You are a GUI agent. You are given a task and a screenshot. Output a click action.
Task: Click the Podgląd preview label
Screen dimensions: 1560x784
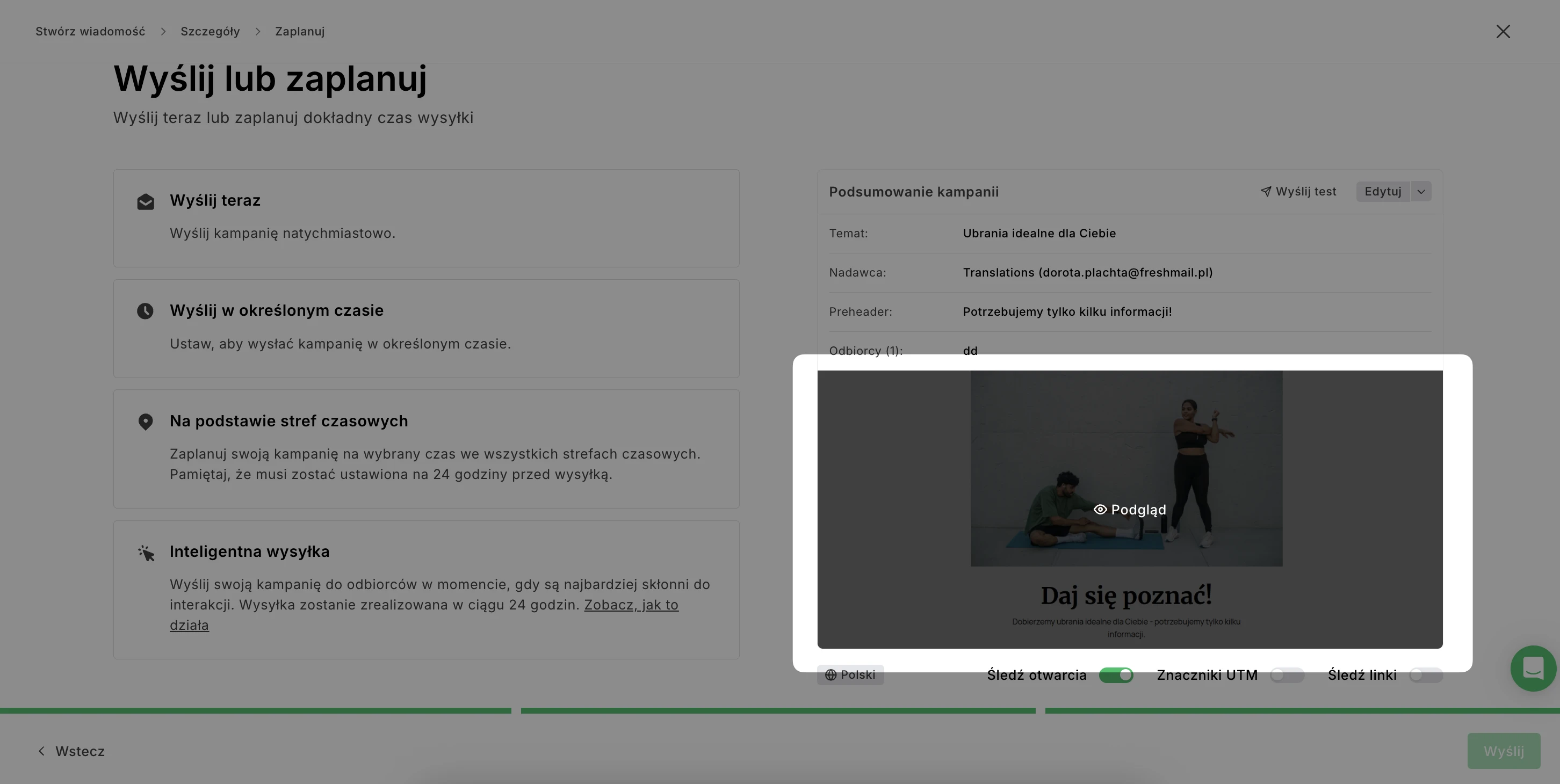tap(1138, 510)
